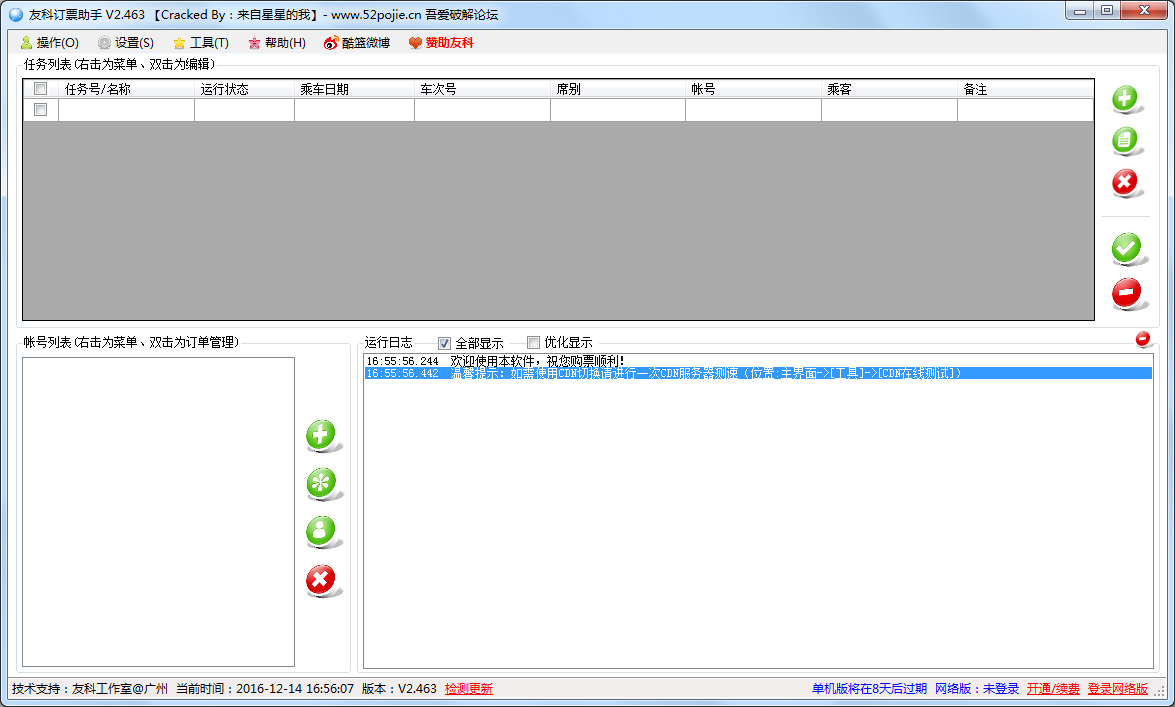Uncheck the 全部显示 checkbox
The image size is (1175, 707).
click(444, 343)
